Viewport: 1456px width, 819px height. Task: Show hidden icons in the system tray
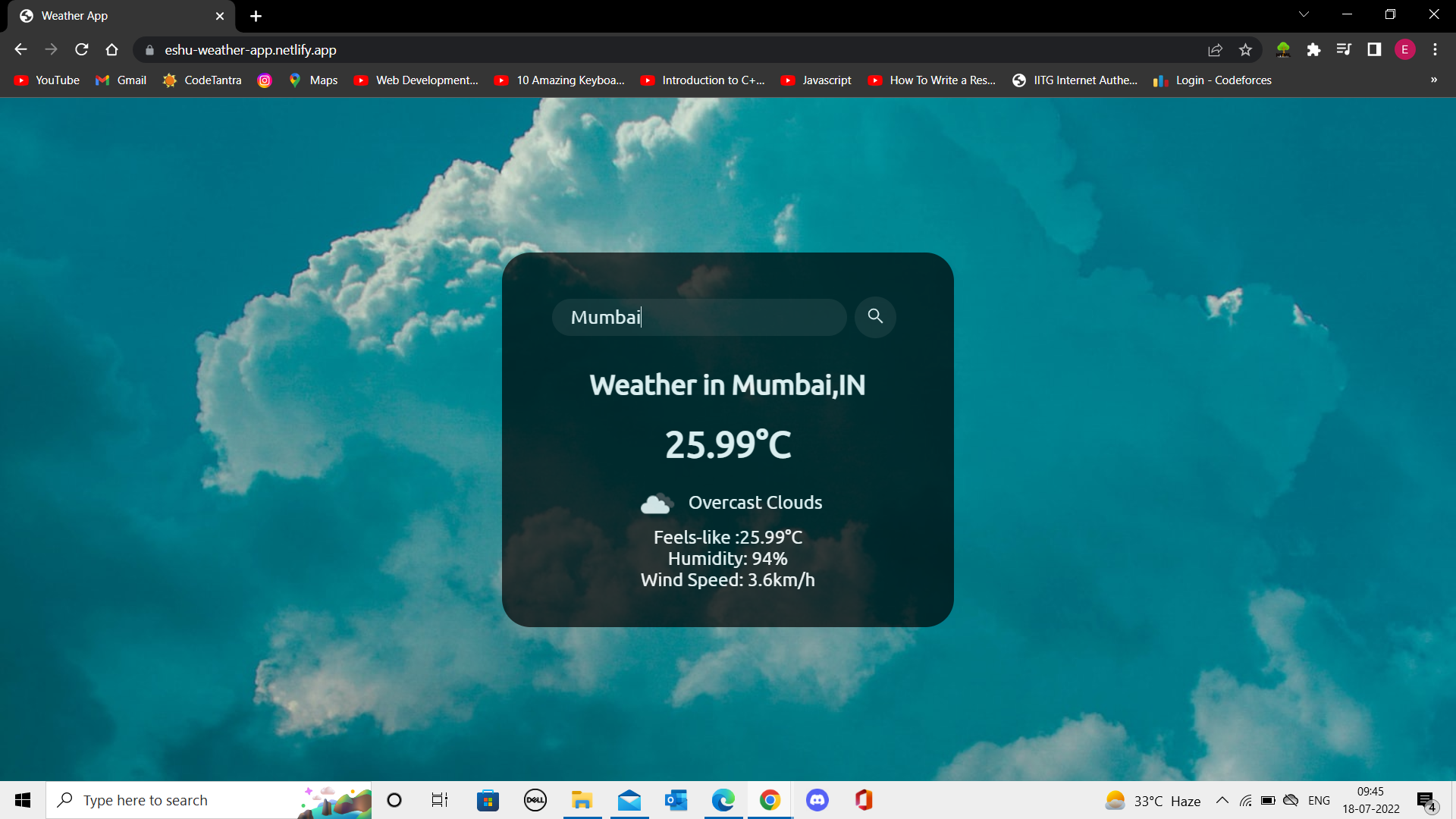coord(1222,800)
